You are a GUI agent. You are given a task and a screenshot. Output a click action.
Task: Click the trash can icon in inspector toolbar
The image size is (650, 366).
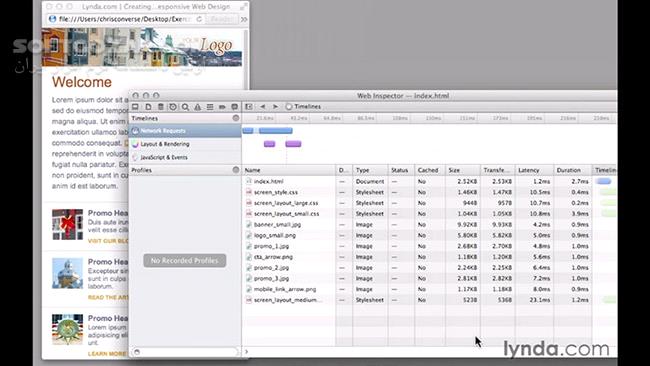click(x=161, y=107)
